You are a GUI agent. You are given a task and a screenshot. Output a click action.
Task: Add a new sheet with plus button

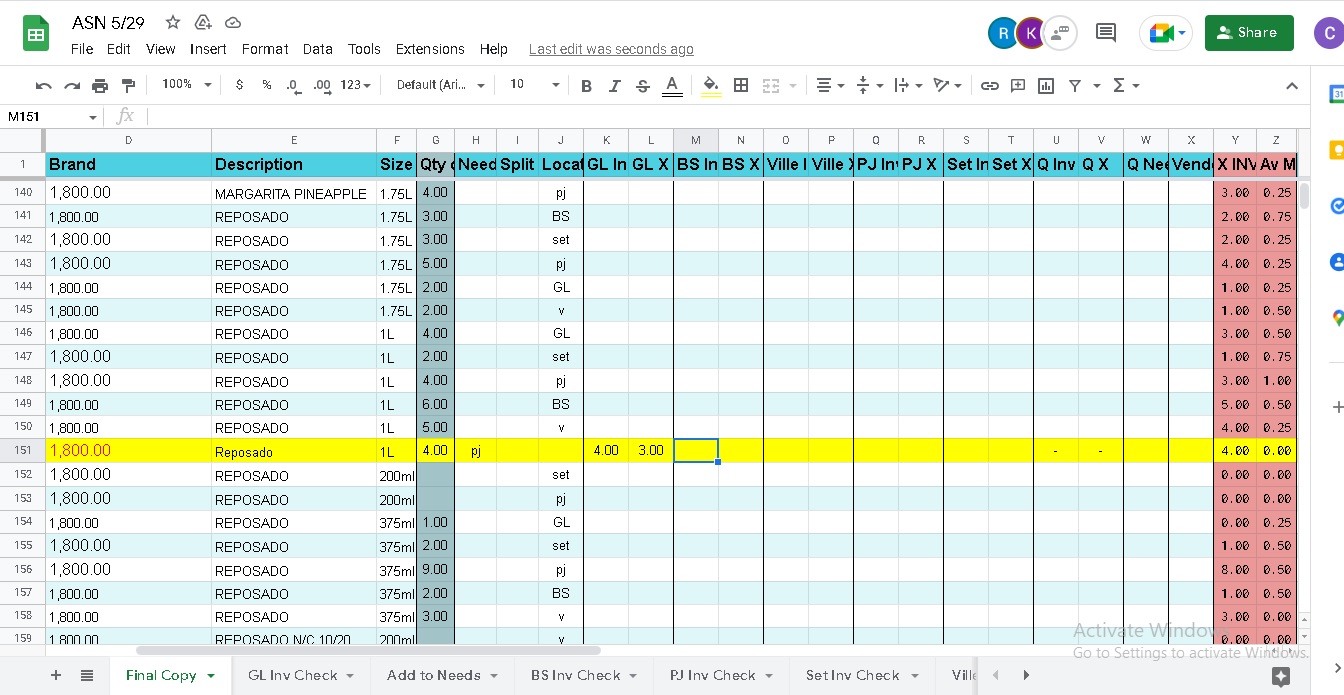(56, 676)
